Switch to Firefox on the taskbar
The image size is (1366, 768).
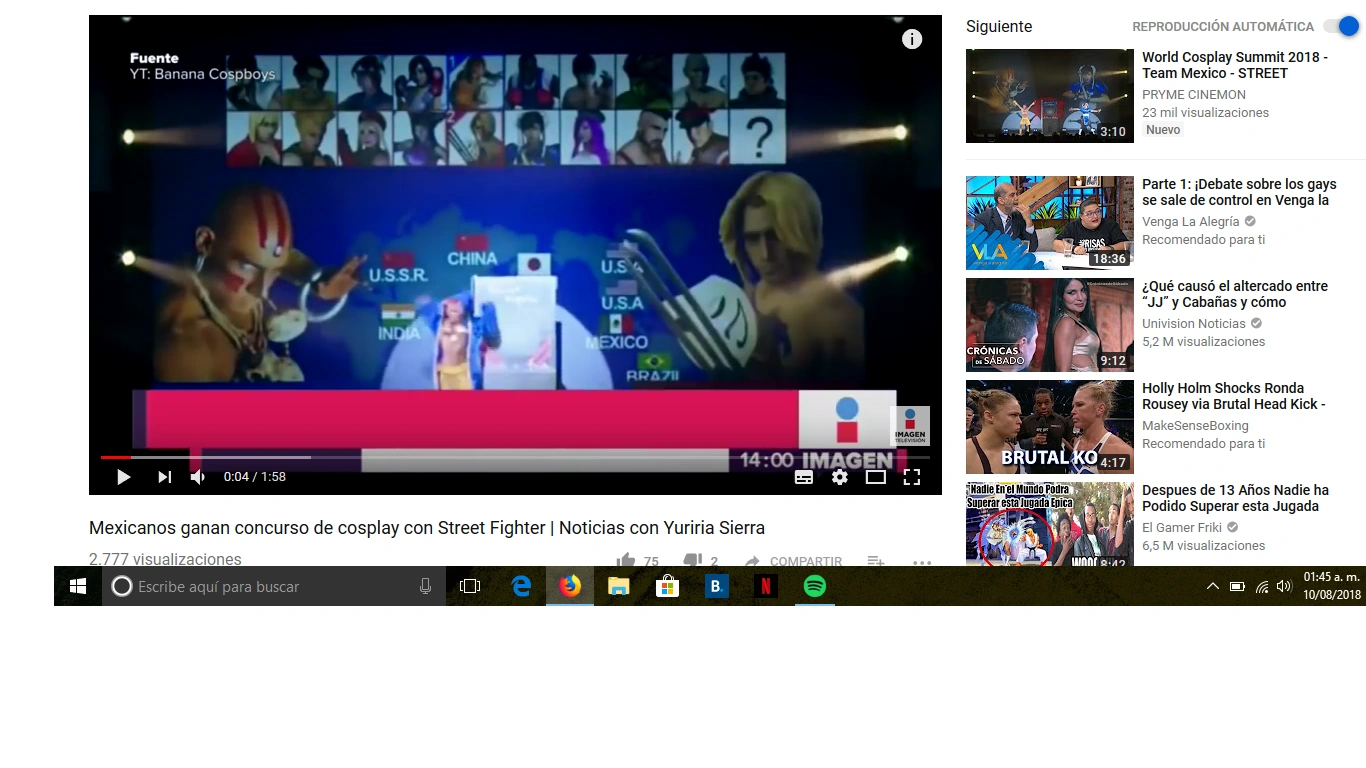(570, 586)
